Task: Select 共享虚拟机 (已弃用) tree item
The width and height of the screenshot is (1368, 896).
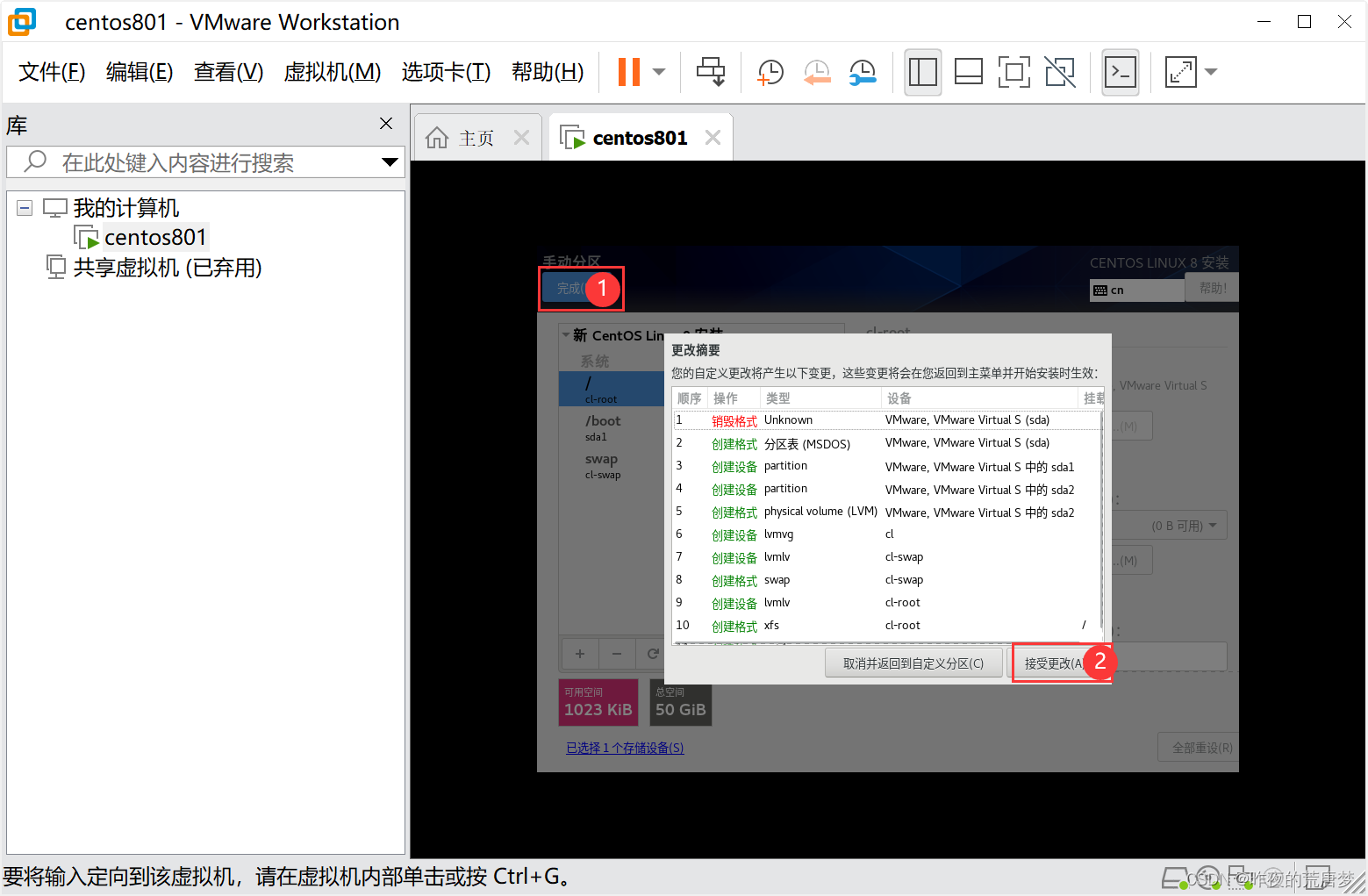Action: coord(168,268)
